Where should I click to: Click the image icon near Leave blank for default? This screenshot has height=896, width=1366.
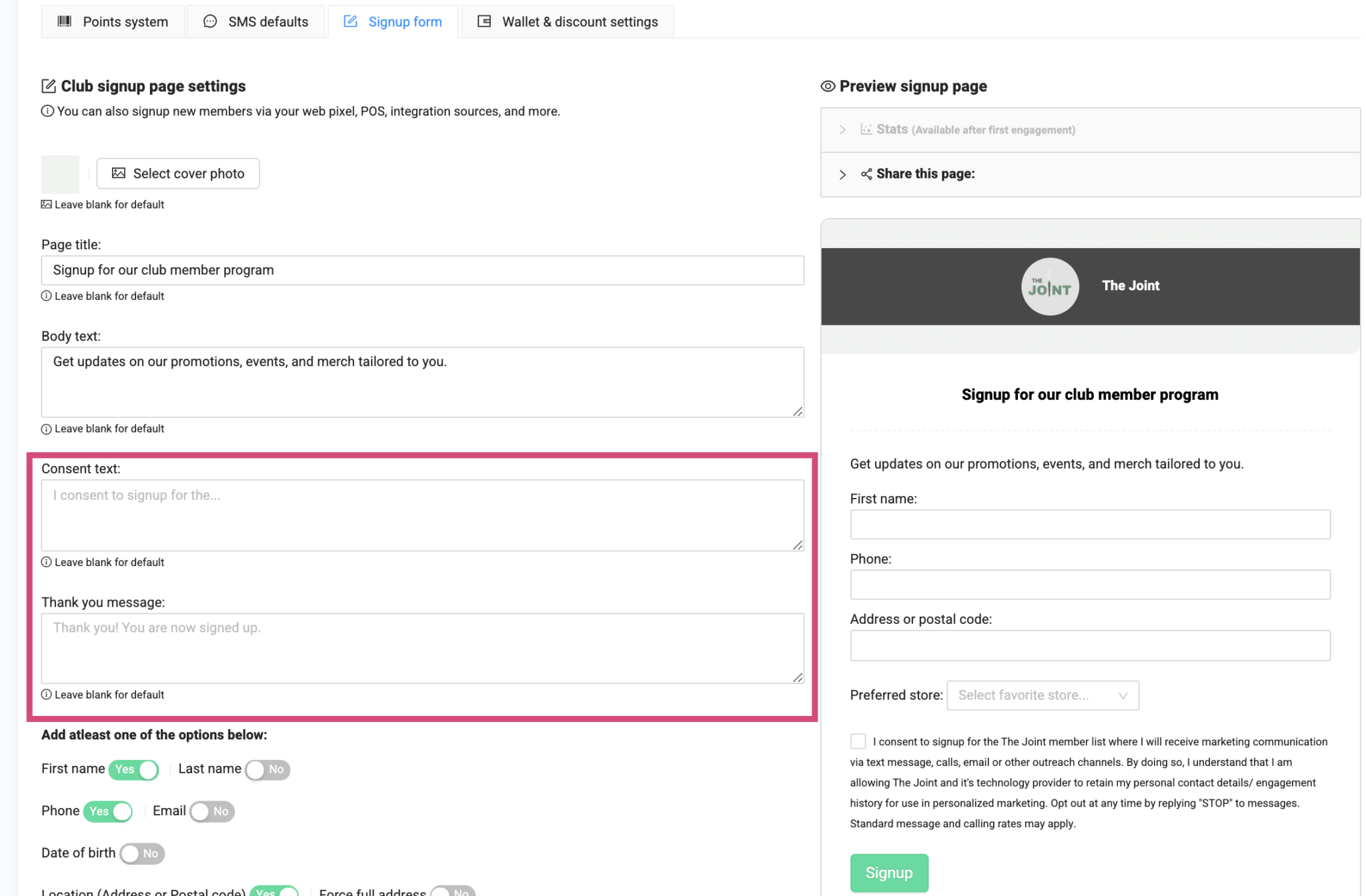(45, 204)
